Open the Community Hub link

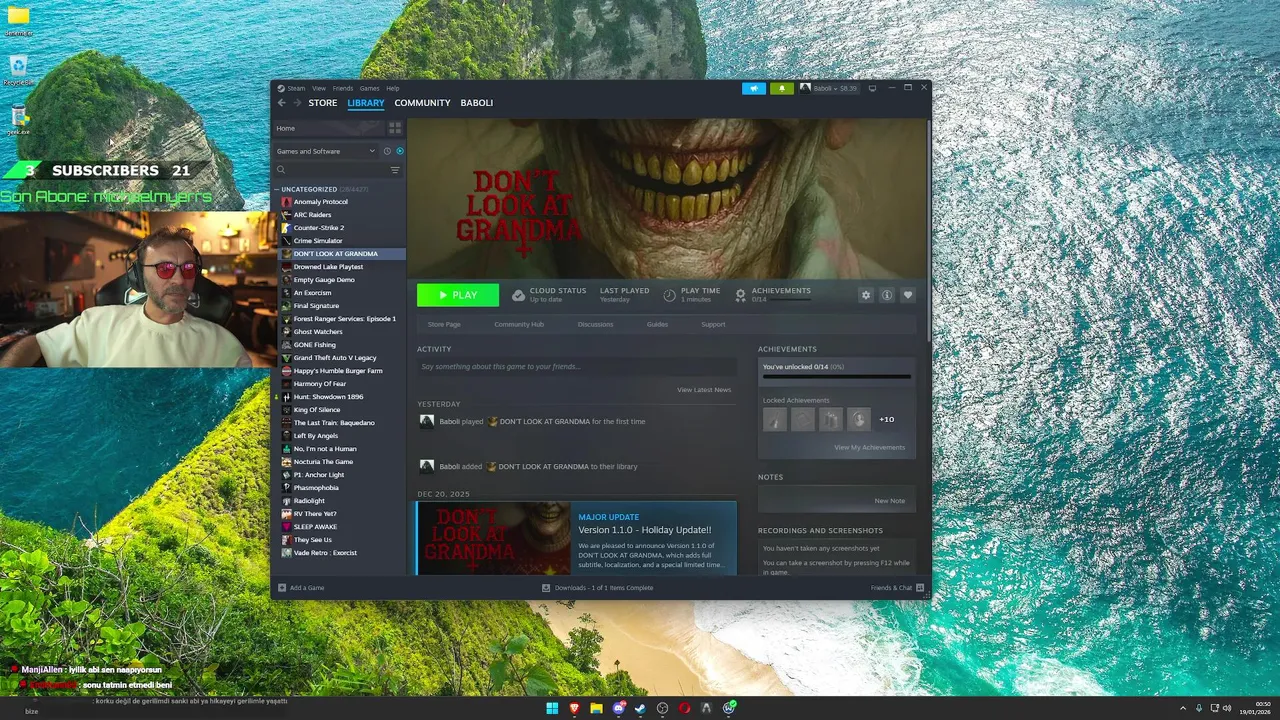[x=519, y=324]
